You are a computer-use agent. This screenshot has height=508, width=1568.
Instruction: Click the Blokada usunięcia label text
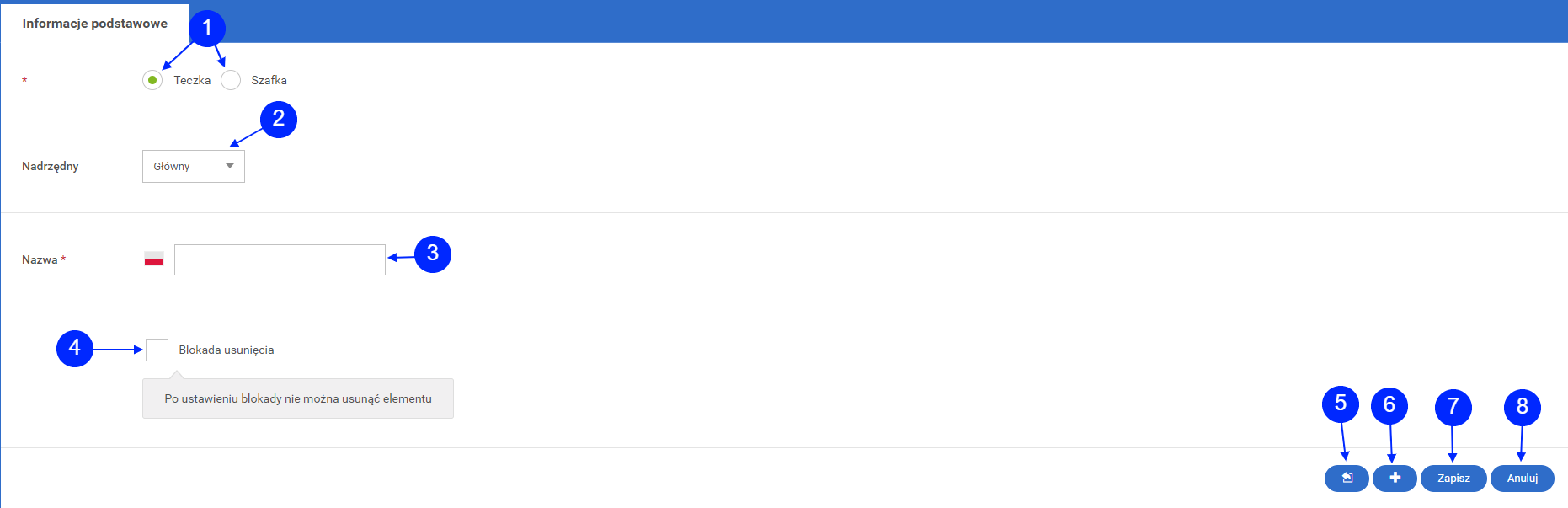(227, 350)
